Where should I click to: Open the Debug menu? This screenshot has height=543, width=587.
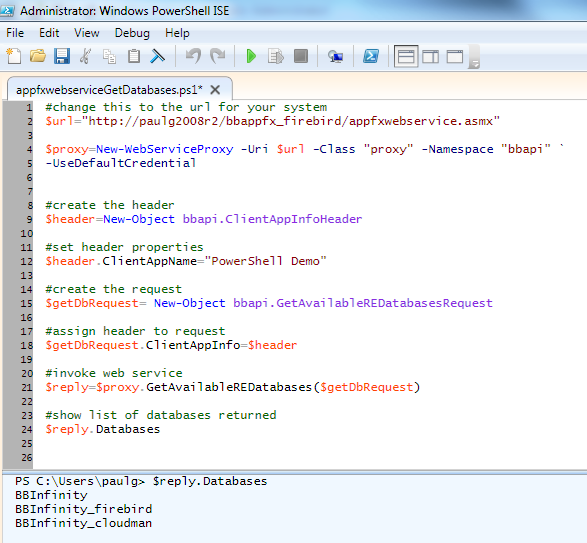pyautogui.click(x=132, y=33)
